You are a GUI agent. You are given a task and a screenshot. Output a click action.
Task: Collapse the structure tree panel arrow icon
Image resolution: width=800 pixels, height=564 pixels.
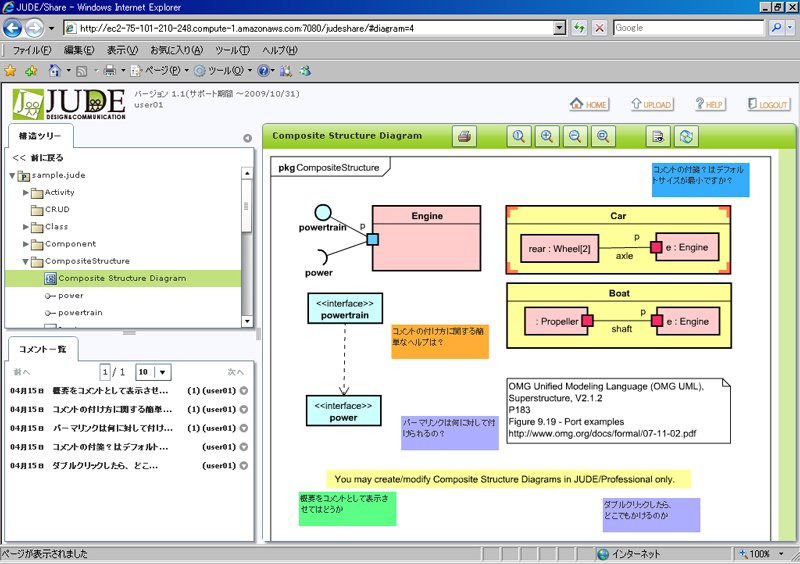(x=247, y=138)
